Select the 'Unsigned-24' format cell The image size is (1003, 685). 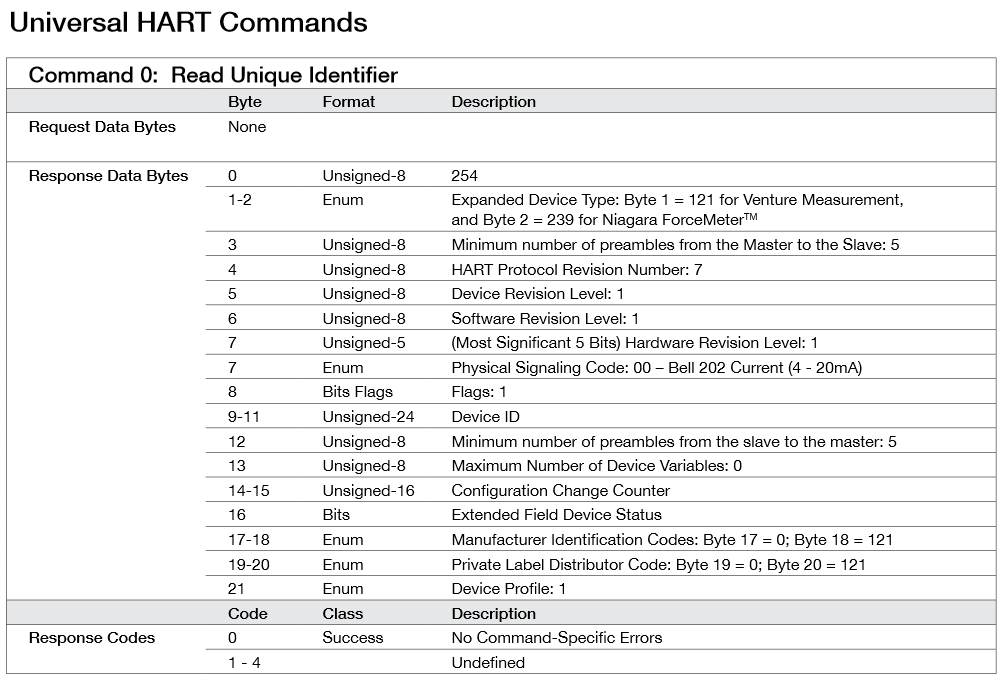coord(368,417)
